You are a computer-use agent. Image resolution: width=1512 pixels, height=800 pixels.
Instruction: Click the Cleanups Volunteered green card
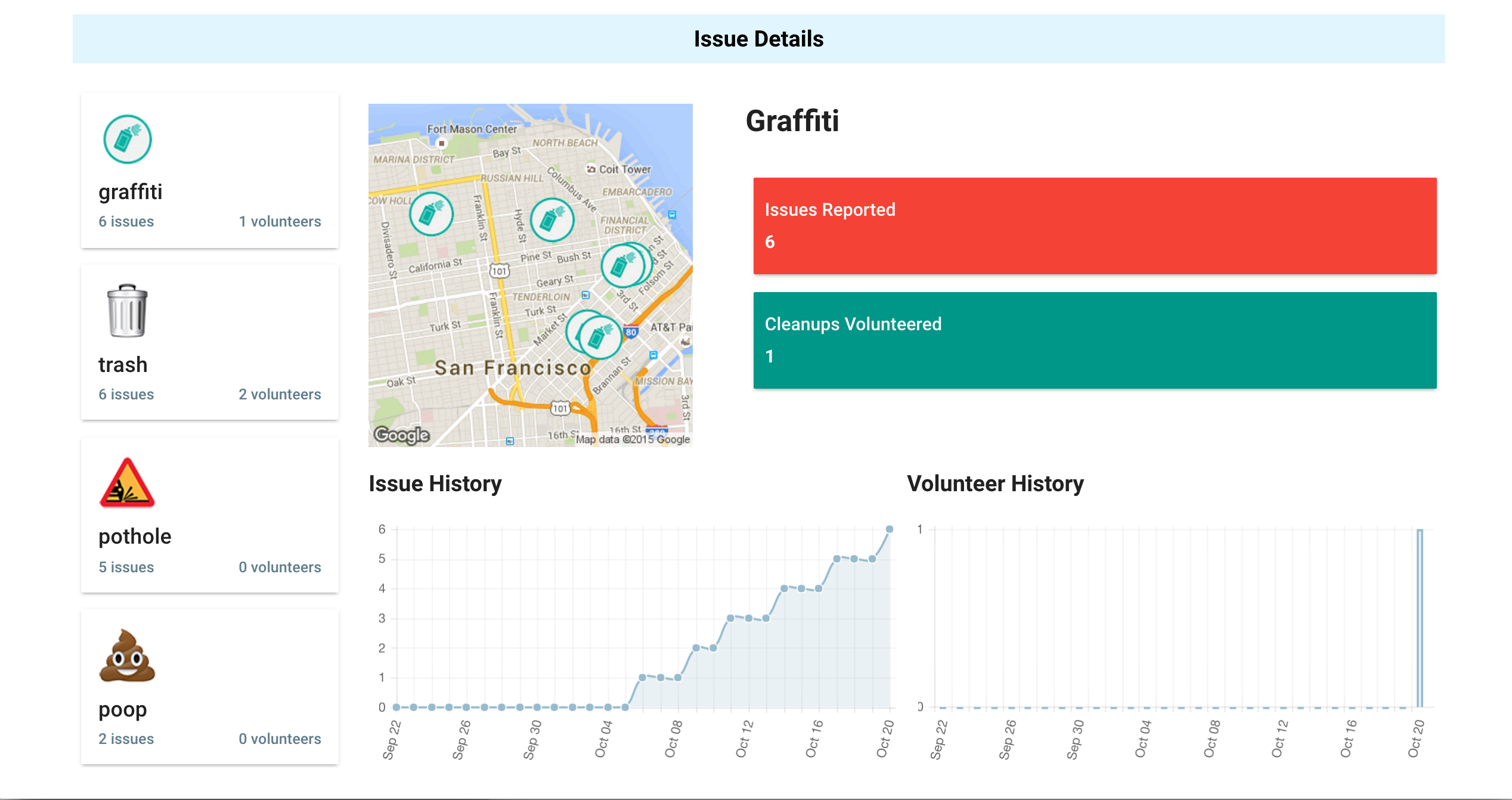click(1094, 340)
